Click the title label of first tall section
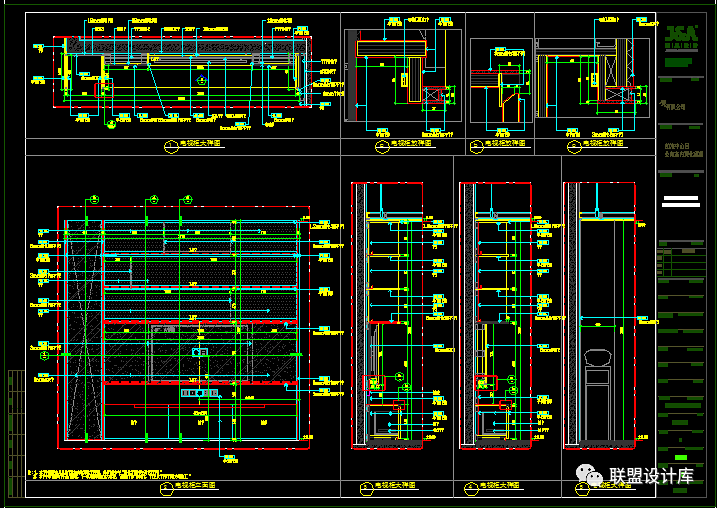The height and width of the screenshot is (508, 717). pyautogui.click(x=395, y=485)
